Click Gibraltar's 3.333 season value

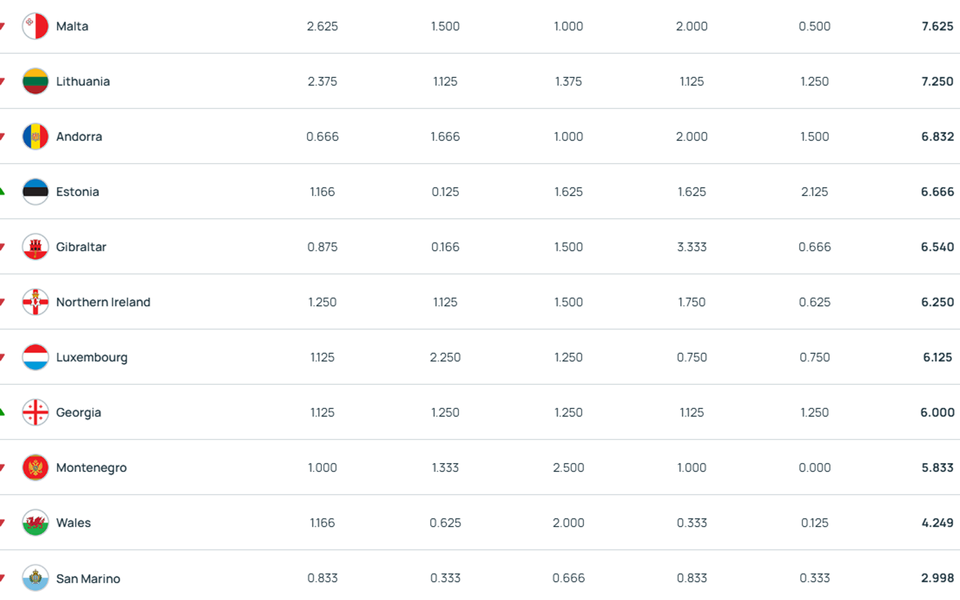click(692, 247)
